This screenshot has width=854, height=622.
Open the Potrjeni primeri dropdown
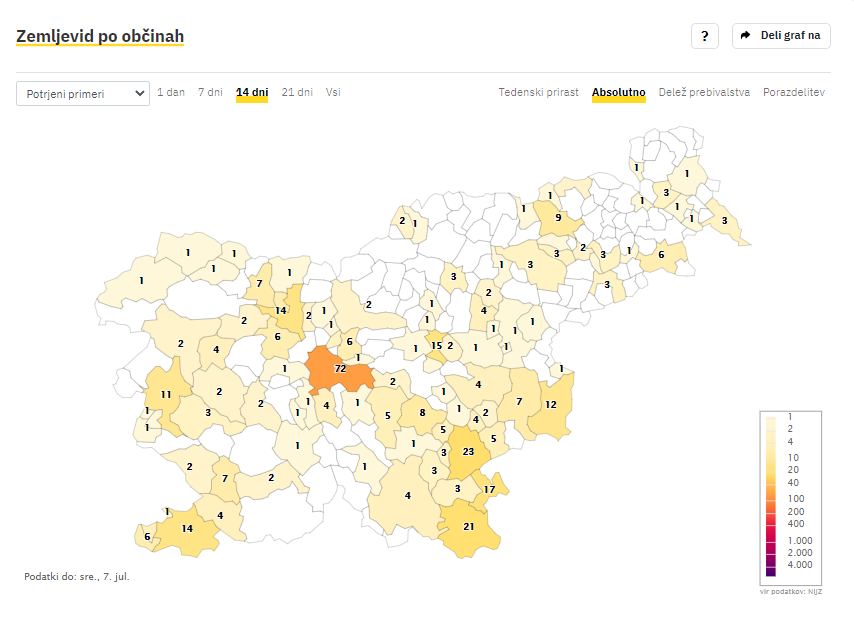(x=83, y=94)
